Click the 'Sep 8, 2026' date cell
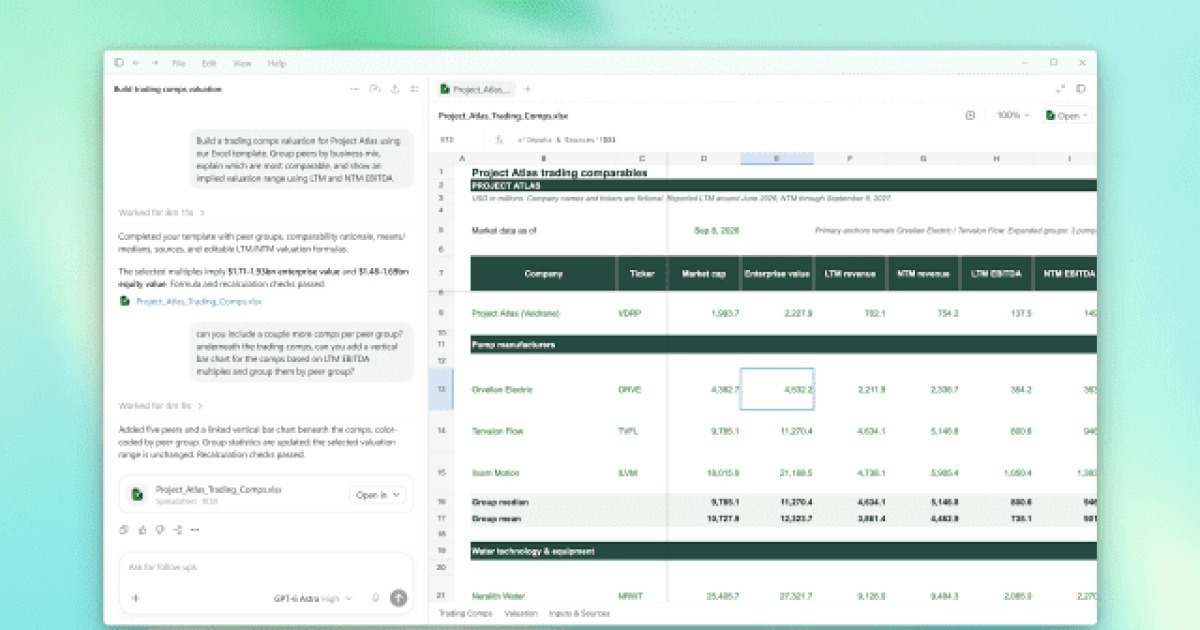Viewport: 1200px width, 630px height. pyautogui.click(x=716, y=230)
